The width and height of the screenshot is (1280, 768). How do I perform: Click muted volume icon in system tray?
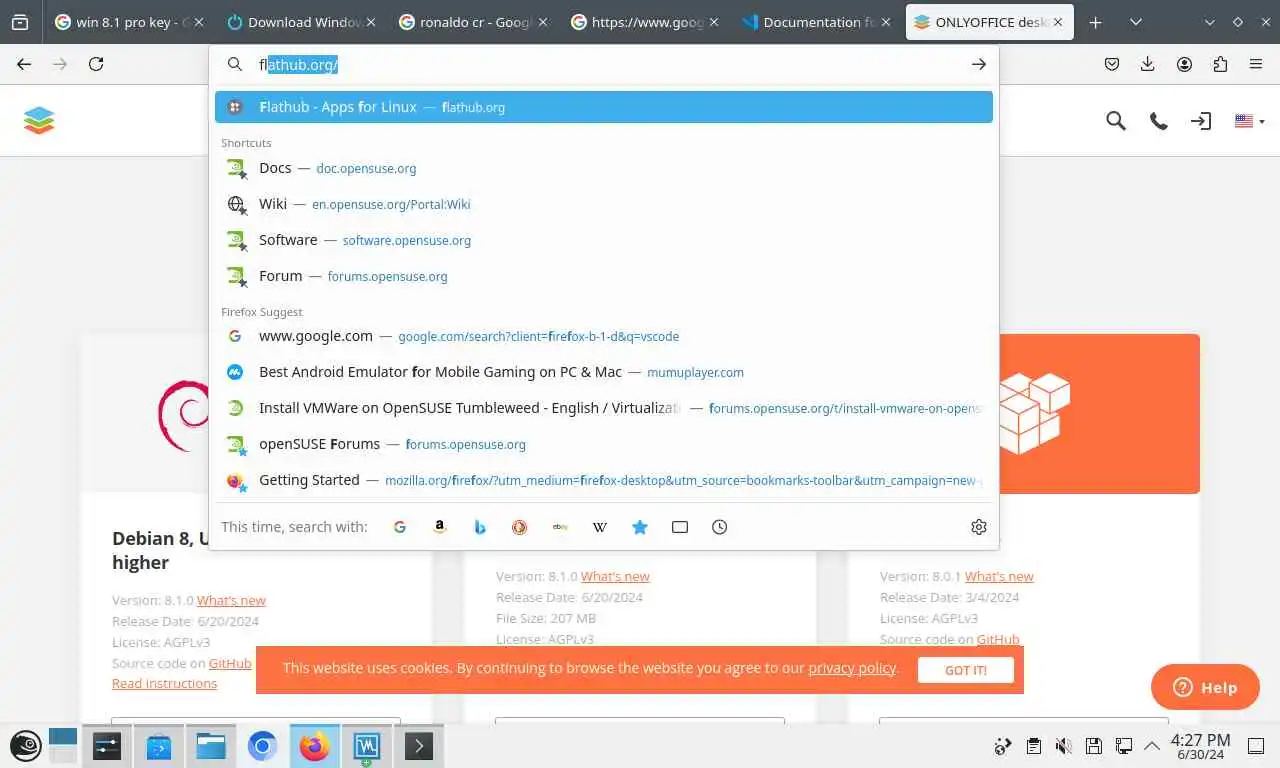pyautogui.click(x=1064, y=745)
